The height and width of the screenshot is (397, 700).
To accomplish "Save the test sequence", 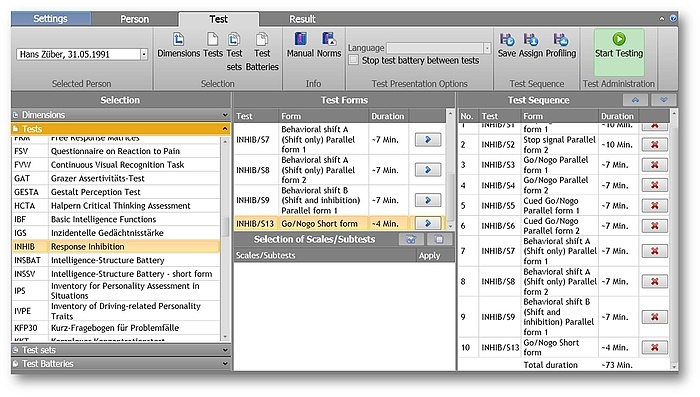I will pos(507,45).
